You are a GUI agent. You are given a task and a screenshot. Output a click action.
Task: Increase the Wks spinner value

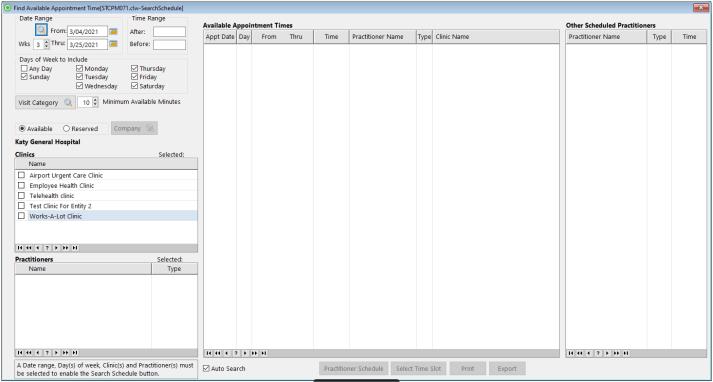pyautogui.click(x=46, y=42)
